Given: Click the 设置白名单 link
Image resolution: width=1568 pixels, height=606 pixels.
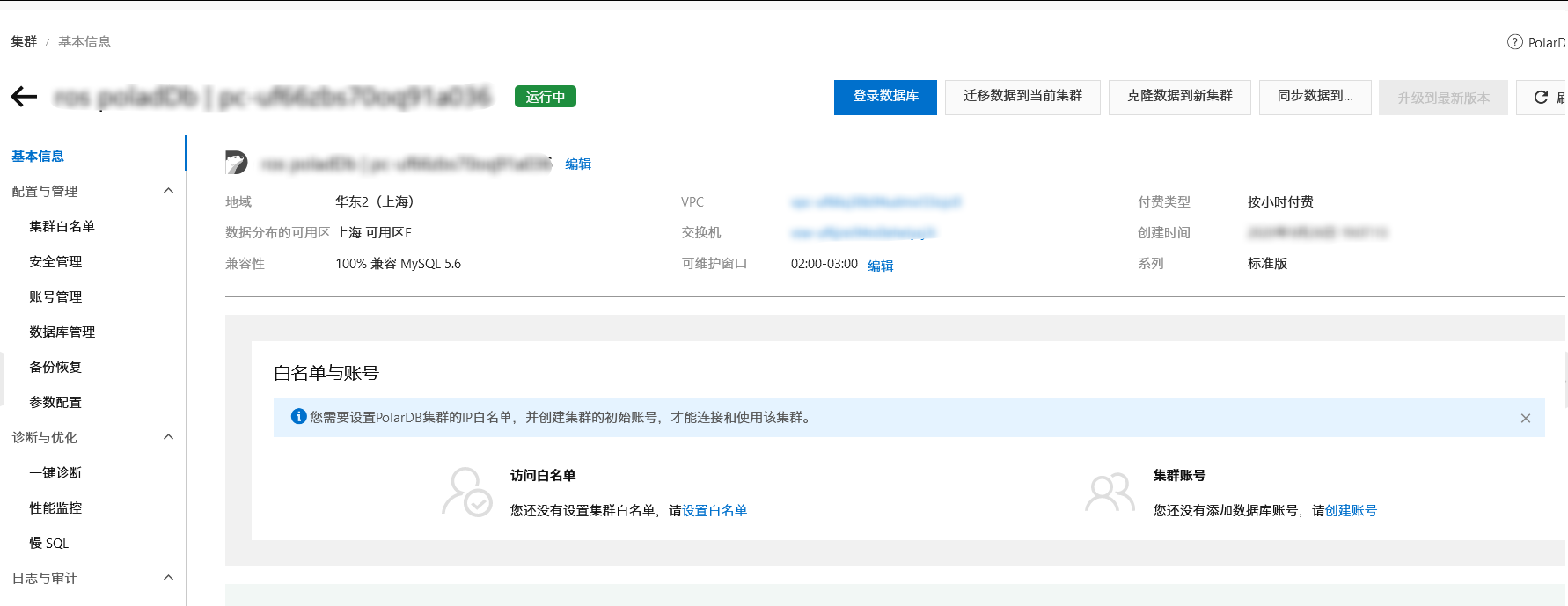Looking at the screenshot, I should click(714, 510).
